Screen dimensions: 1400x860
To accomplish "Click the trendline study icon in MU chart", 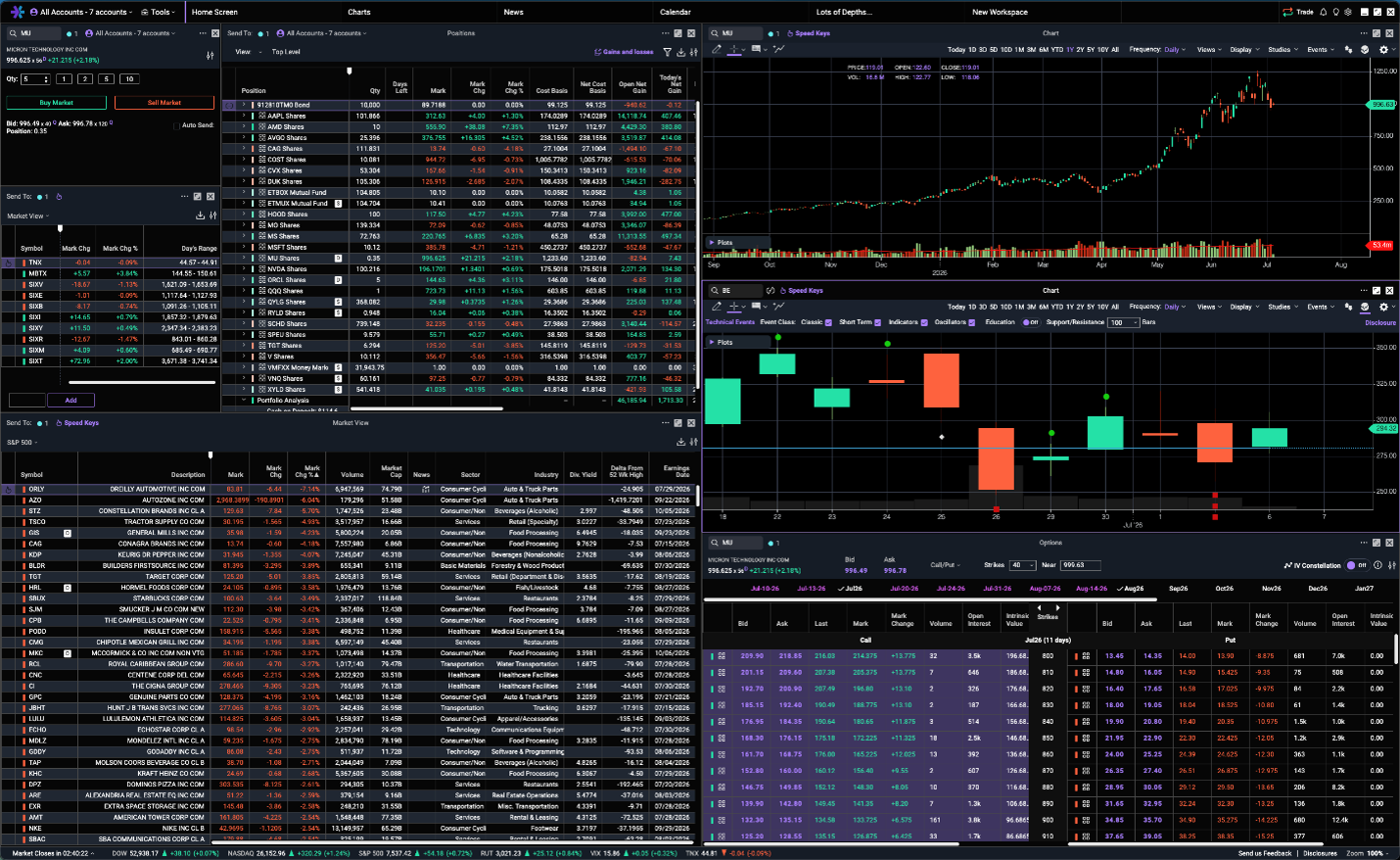I will point(778,49).
